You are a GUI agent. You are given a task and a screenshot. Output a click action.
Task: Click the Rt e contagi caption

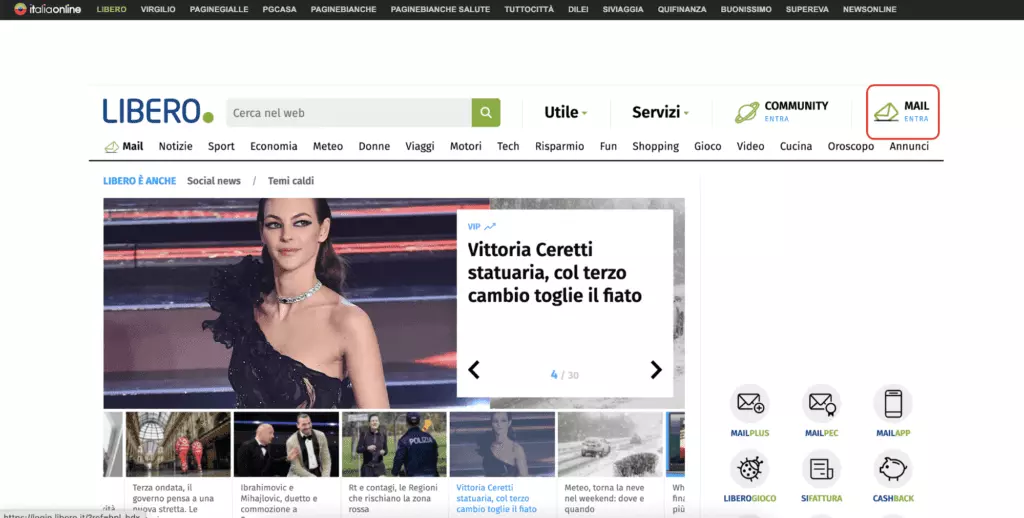click(x=393, y=498)
